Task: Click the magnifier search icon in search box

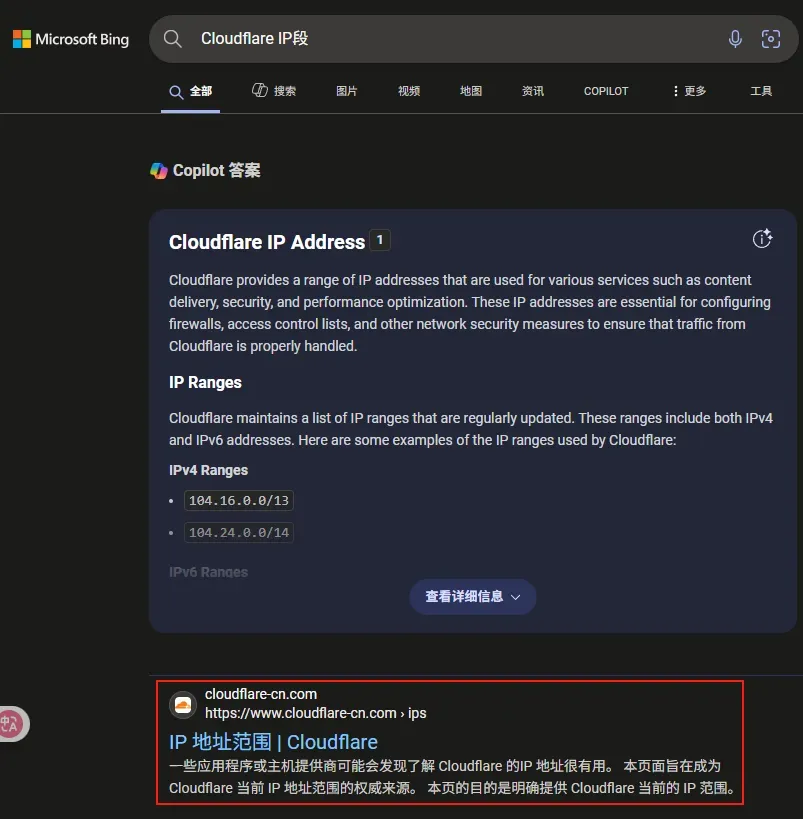Action: (x=173, y=39)
